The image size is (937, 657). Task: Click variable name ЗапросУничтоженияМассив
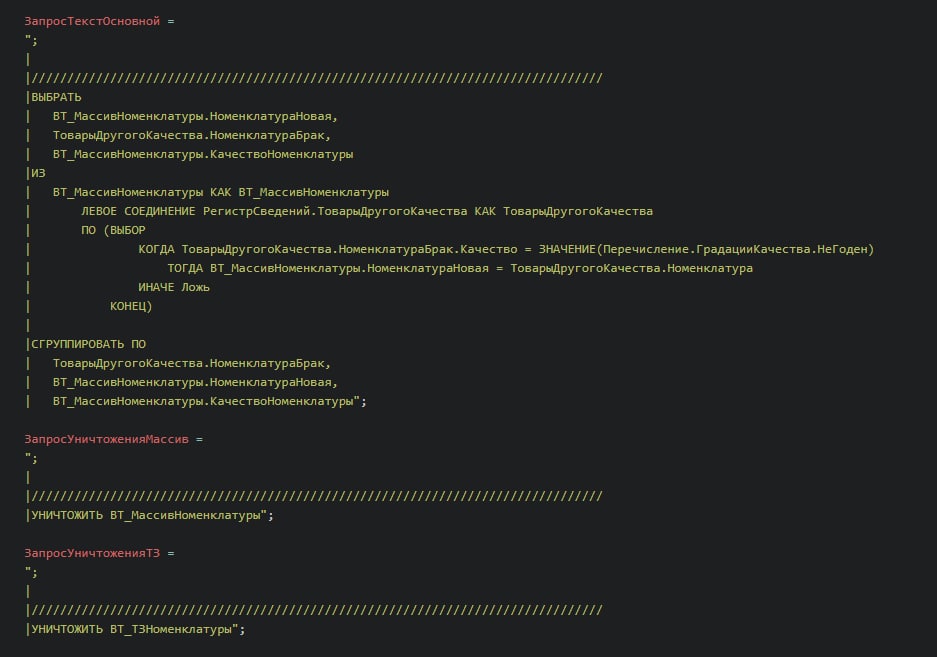click(106, 439)
